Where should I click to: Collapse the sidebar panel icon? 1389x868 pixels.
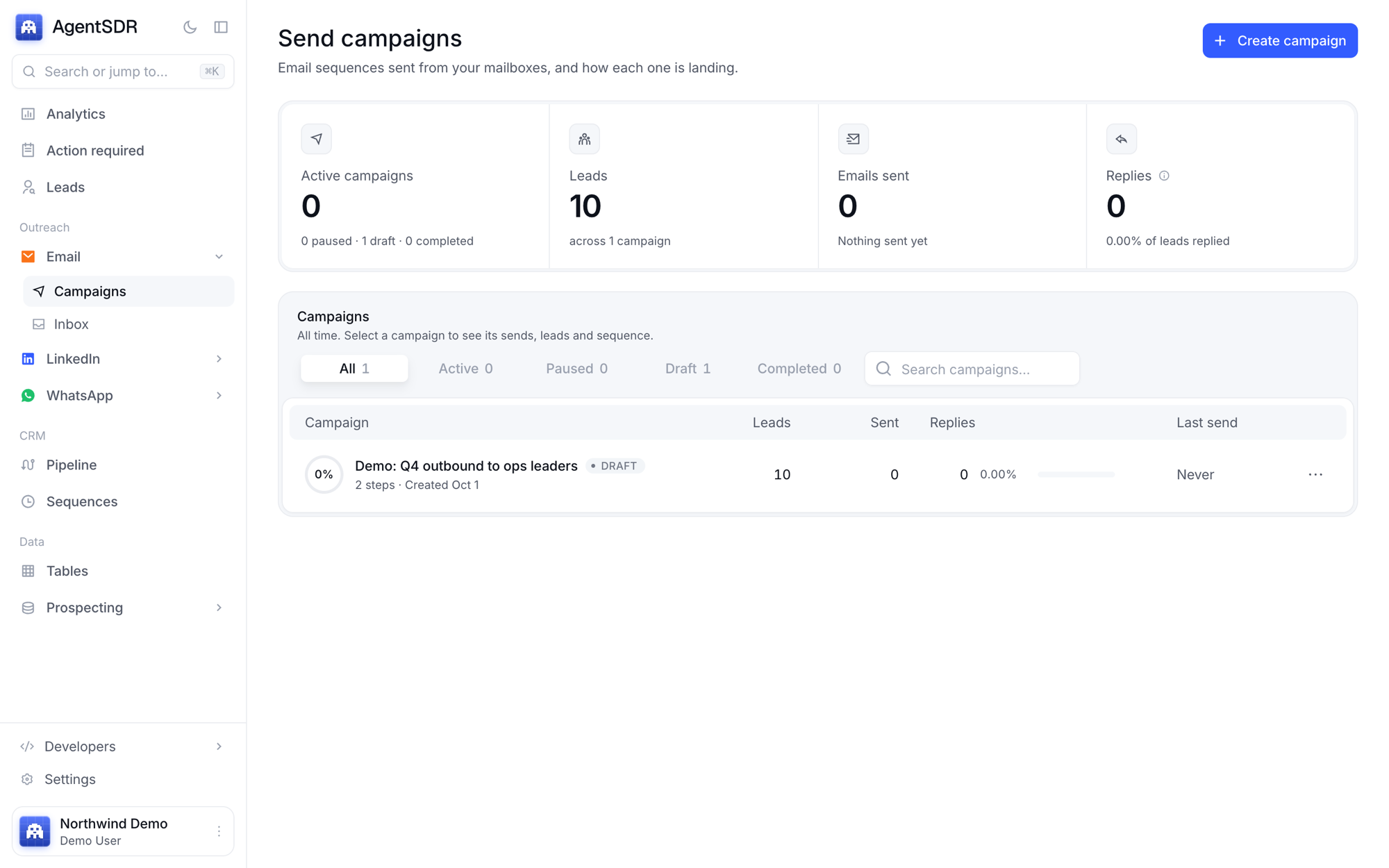(221, 27)
